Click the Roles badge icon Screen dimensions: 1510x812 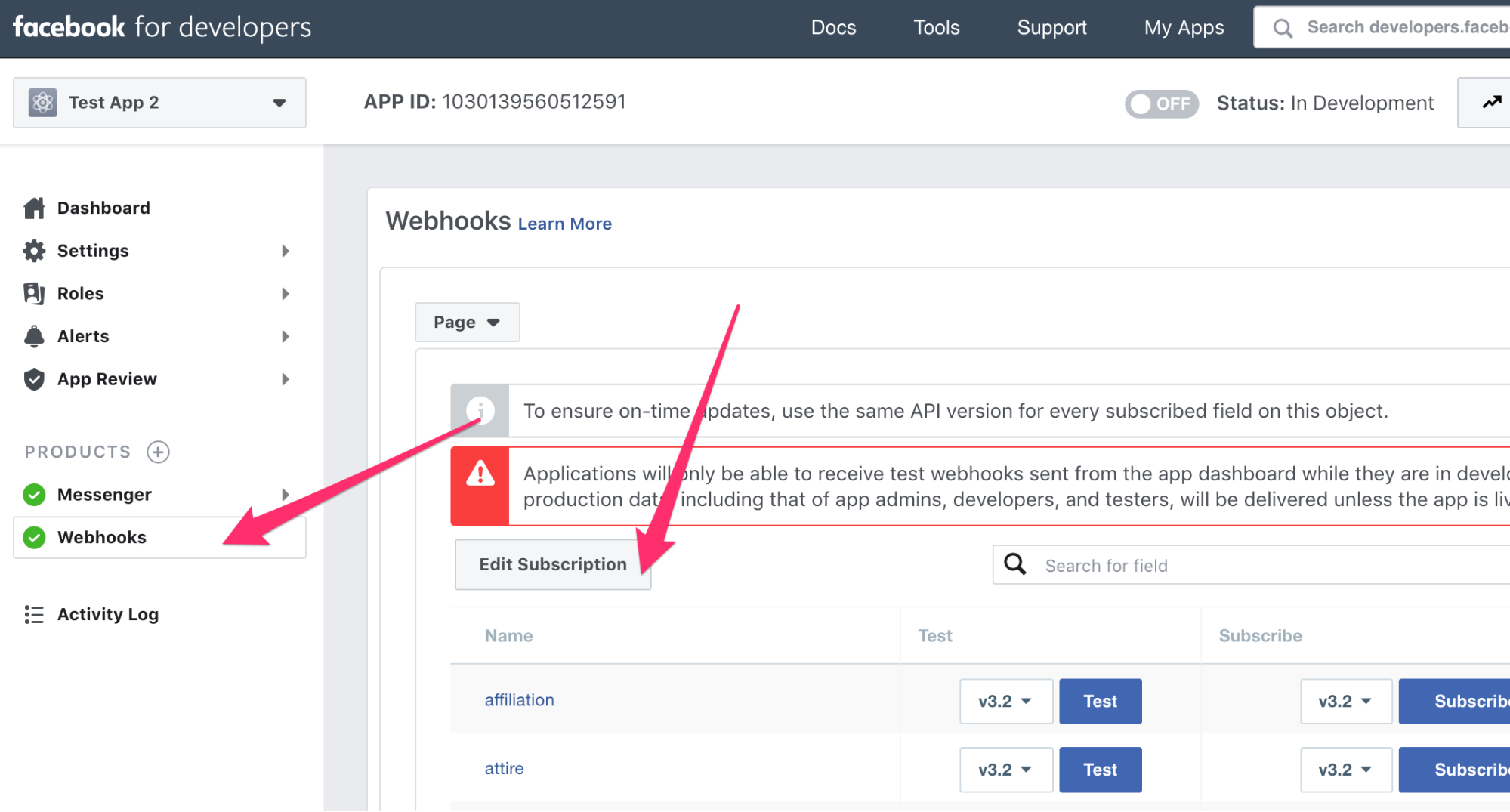tap(34, 294)
